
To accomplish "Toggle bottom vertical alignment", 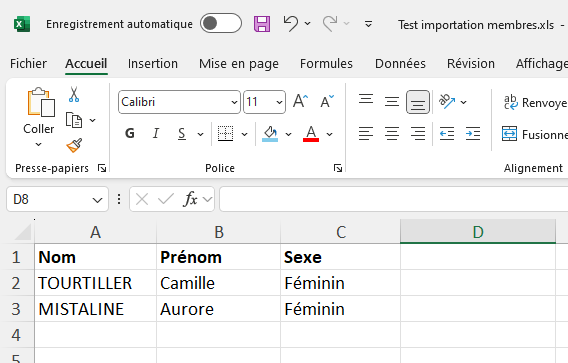I will point(418,102).
